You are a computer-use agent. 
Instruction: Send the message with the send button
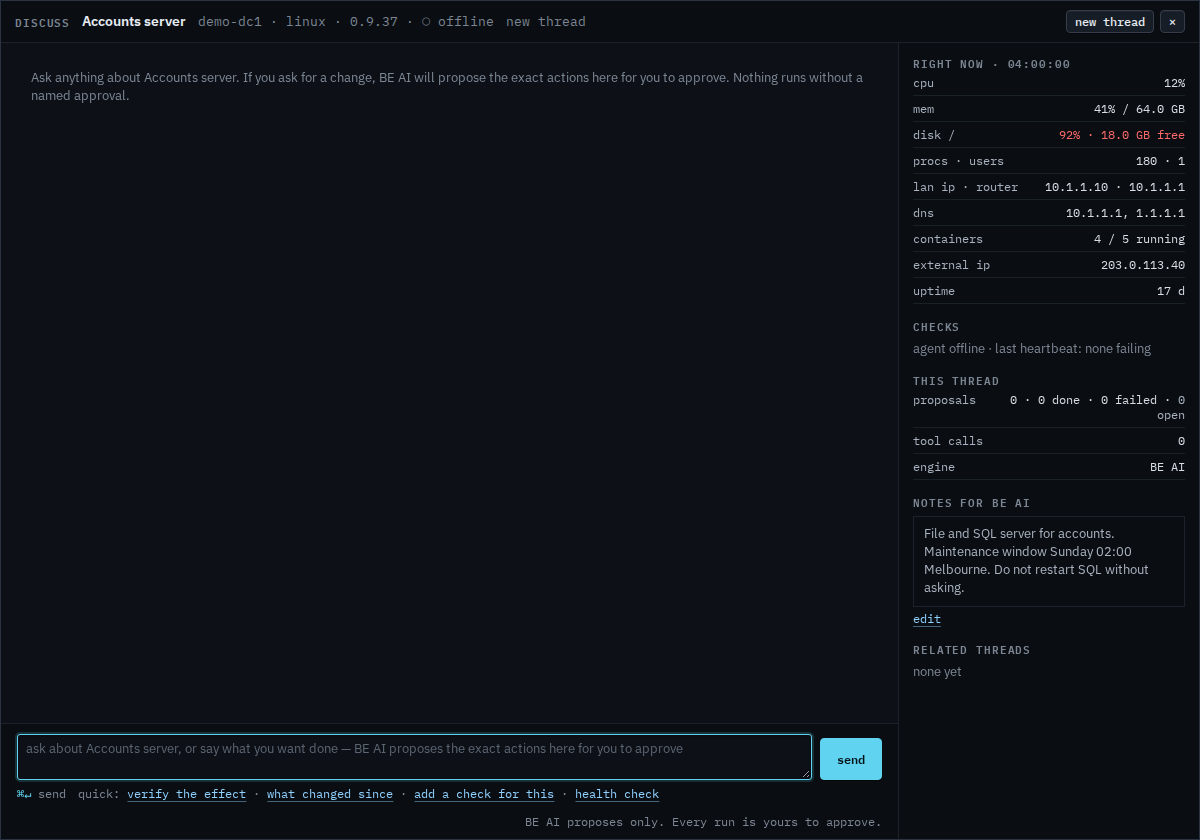tap(851, 759)
